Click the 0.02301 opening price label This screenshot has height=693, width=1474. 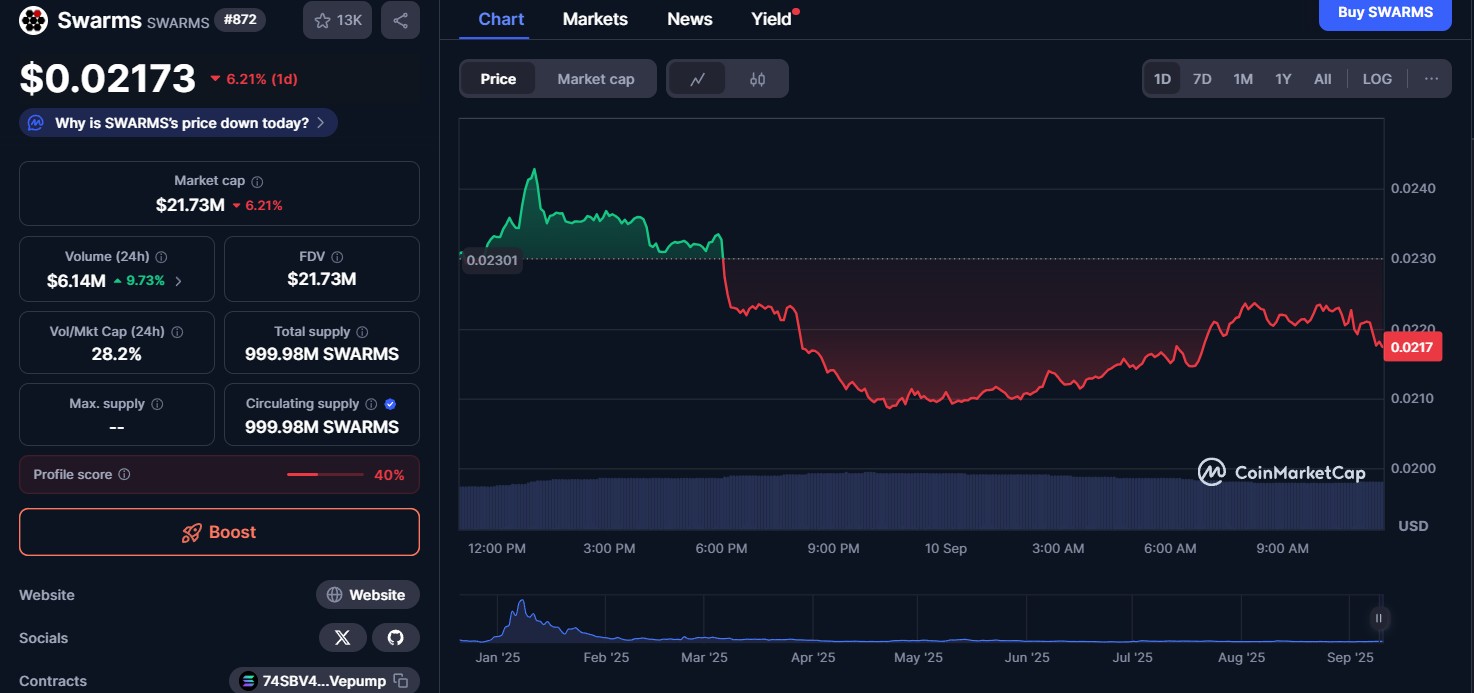coord(492,261)
